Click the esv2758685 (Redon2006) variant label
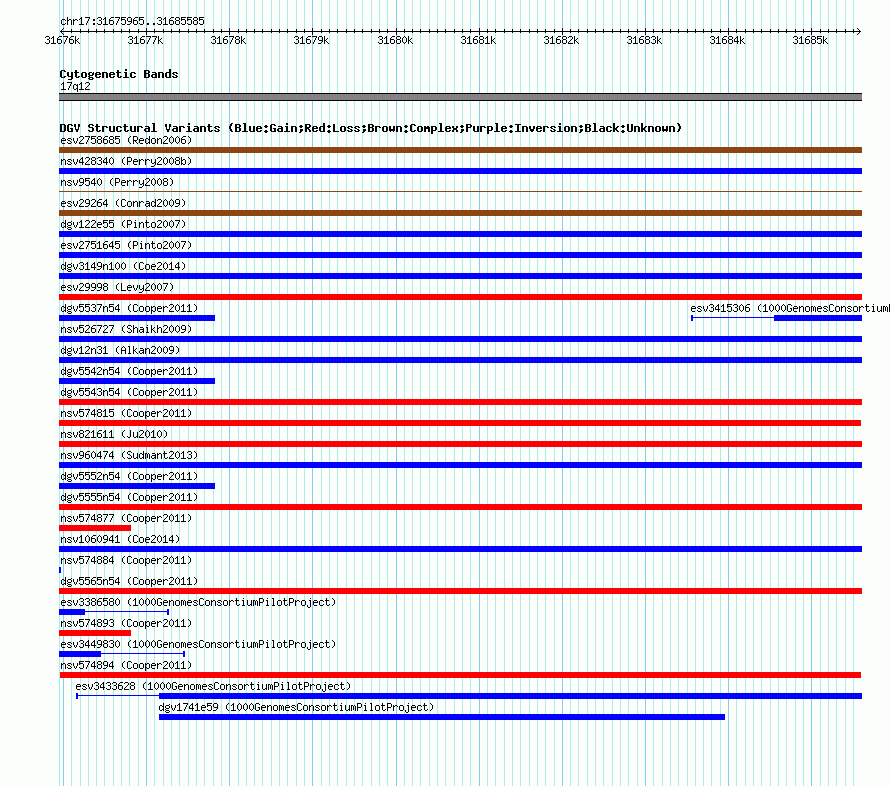This screenshot has height=786, width=890. [x=126, y=140]
